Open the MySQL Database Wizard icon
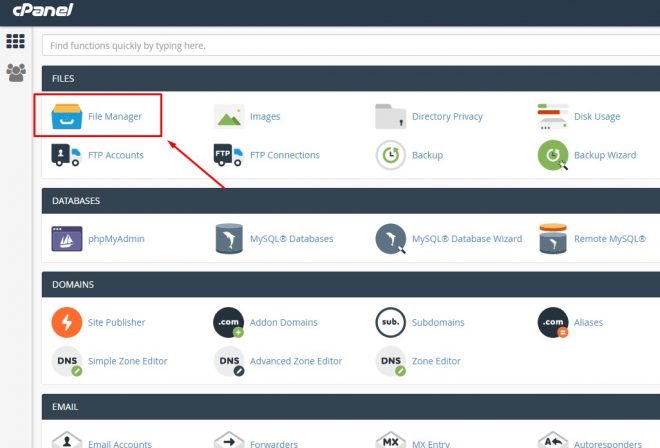 coord(391,239)
